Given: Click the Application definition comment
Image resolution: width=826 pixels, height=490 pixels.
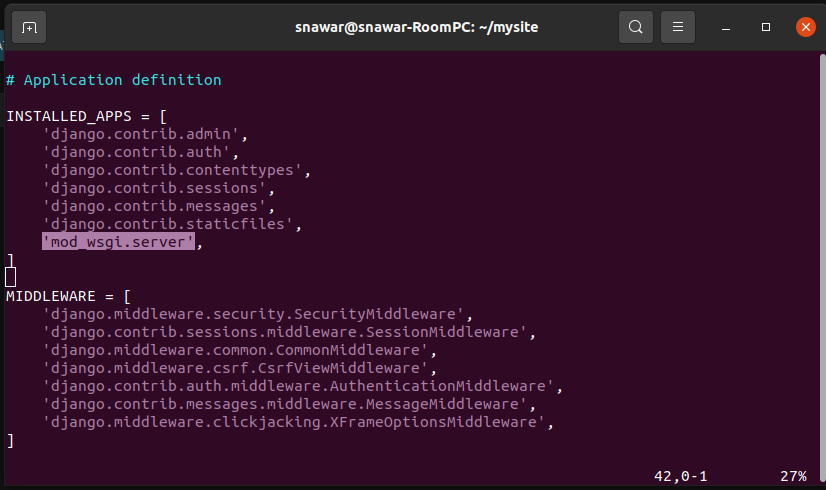Looking at the screenshot, I should [114, 80].
